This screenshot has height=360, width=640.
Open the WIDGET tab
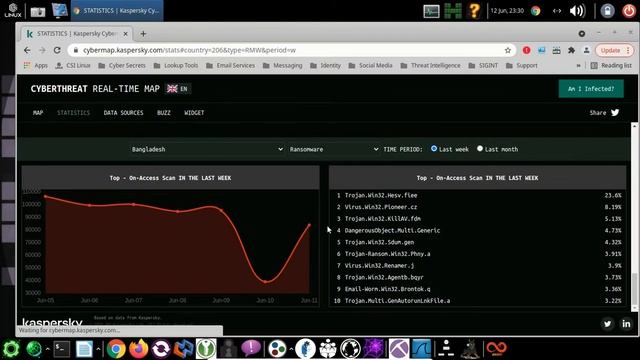194,113
